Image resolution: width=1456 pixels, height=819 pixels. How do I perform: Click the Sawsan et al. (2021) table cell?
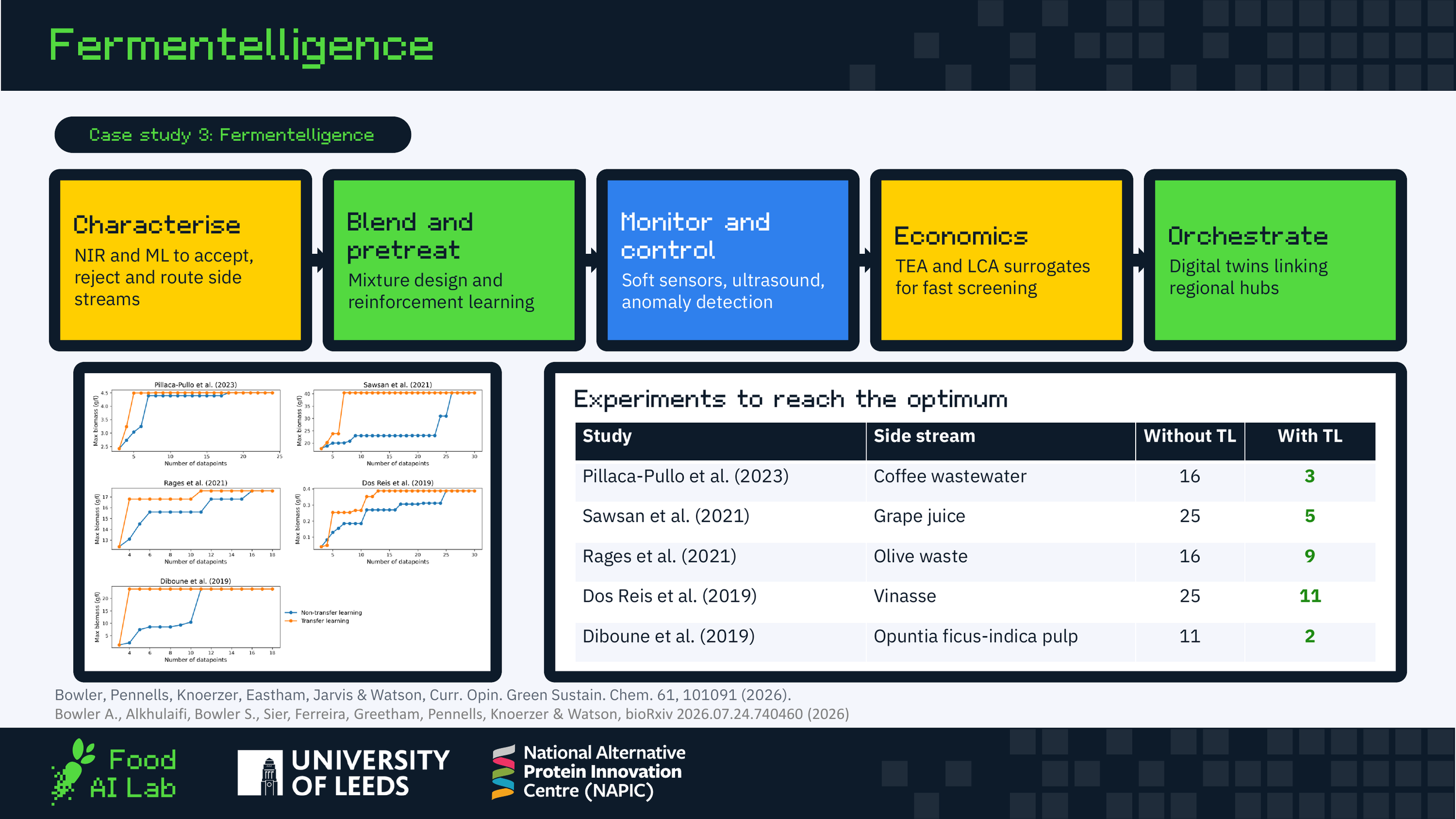(720, 522)
